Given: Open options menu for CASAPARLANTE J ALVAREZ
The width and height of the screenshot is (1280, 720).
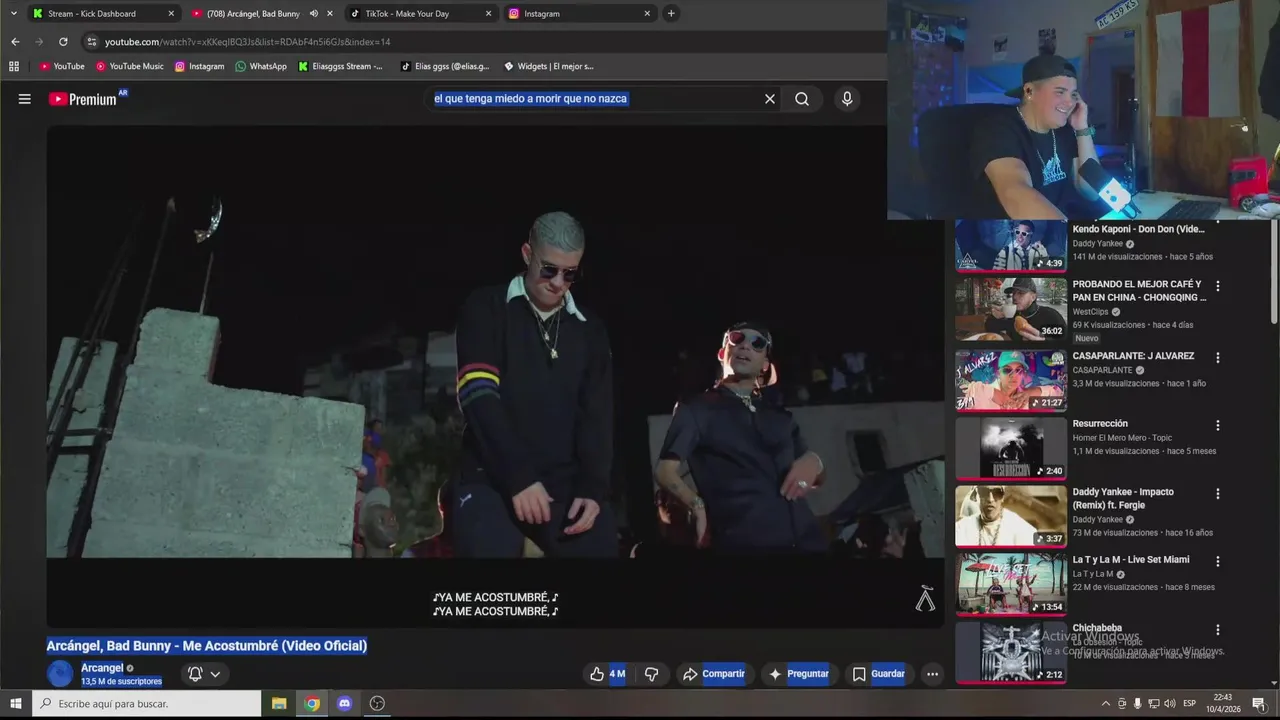Looking at the screenshot, I should (x=1218, y=357).
